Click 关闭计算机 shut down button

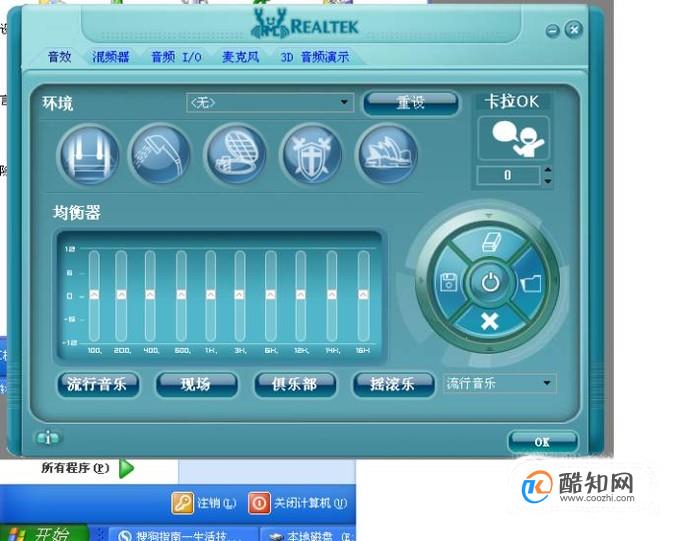pyautogui.click(x=298, y=503)
